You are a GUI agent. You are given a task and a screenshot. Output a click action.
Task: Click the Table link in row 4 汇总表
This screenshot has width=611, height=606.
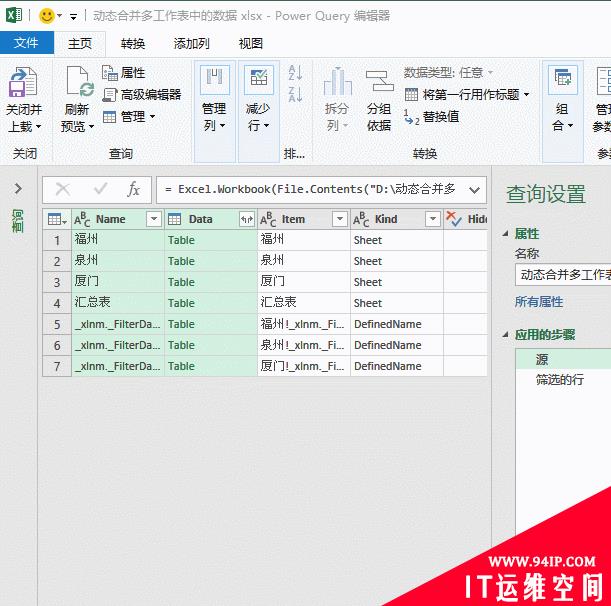[181, 303]
